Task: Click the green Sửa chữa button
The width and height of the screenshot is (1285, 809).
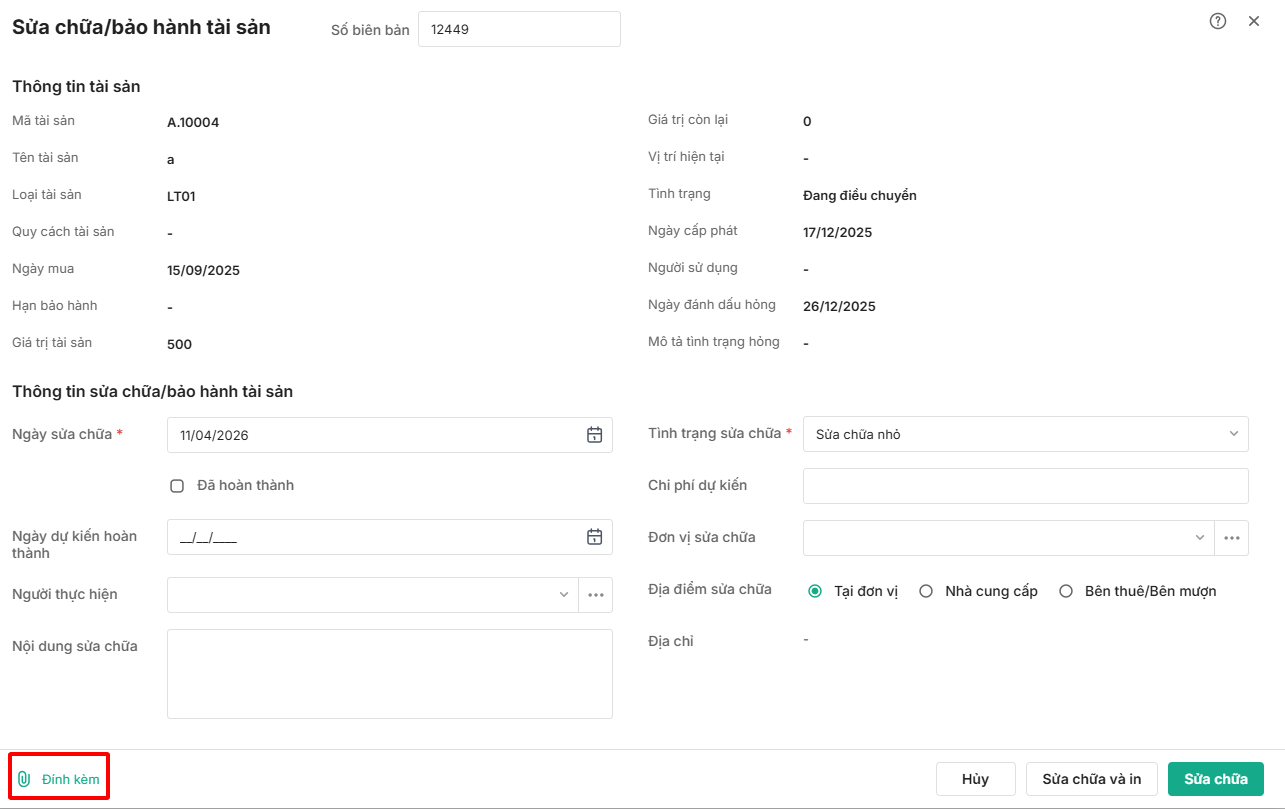Action: click(1215, 779)
